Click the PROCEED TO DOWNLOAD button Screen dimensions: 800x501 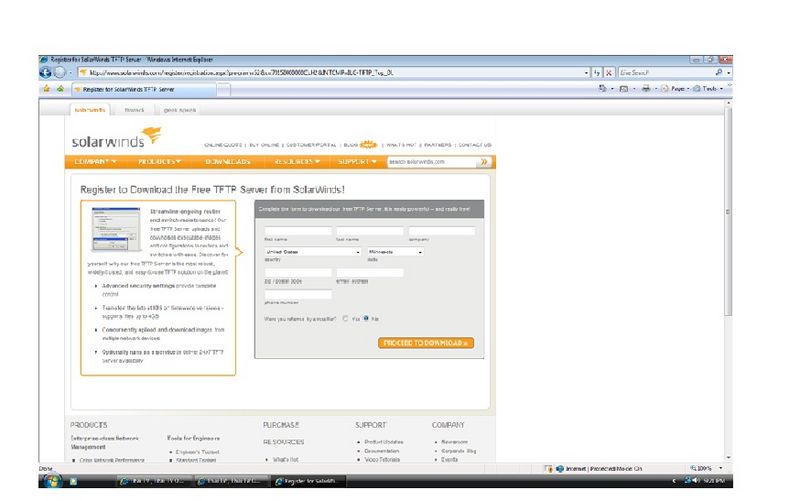click(x=426, y=343)
